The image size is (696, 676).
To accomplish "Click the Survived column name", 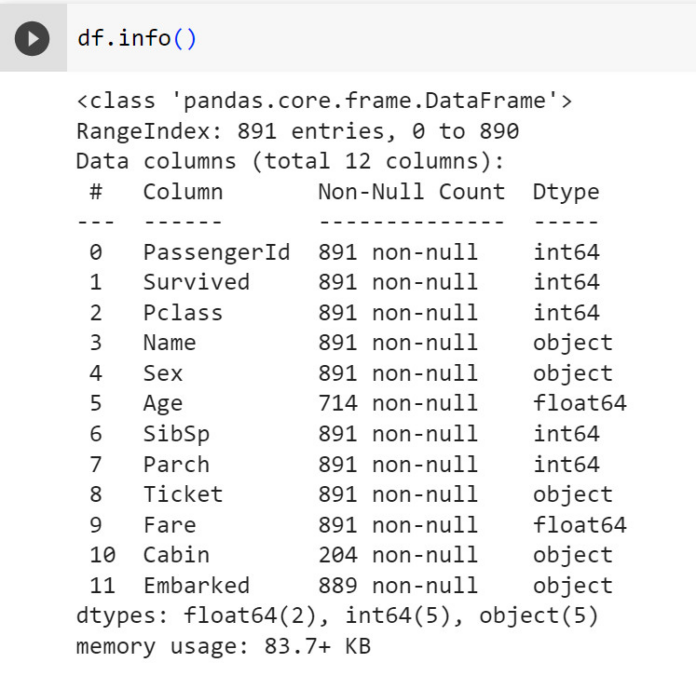I will pyautogui.click(x=196, y=282).
